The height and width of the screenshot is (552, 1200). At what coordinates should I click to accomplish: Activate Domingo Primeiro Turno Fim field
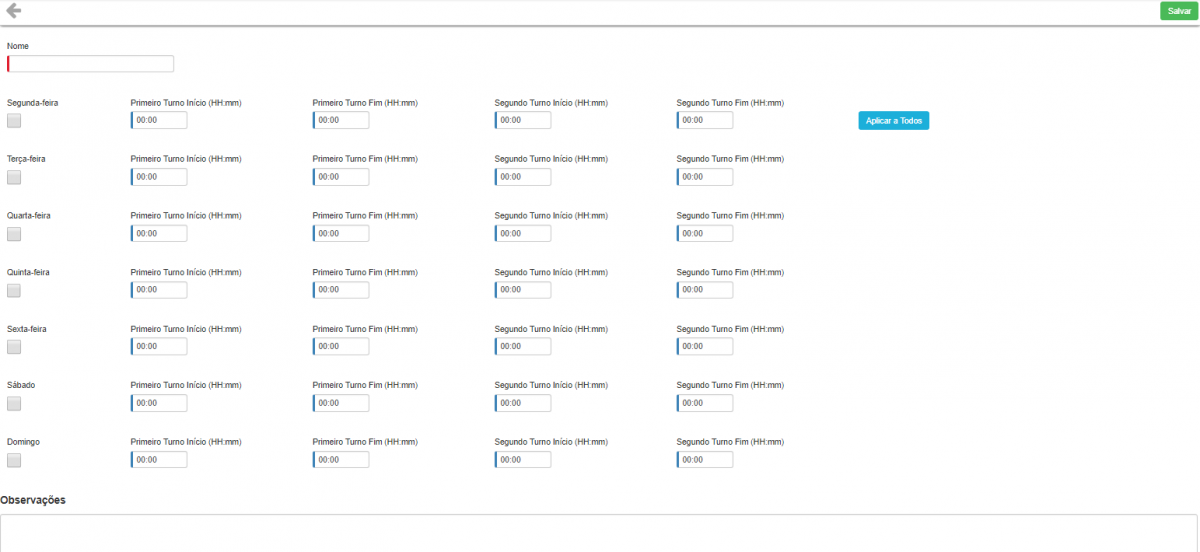click(x=341, y=459)
